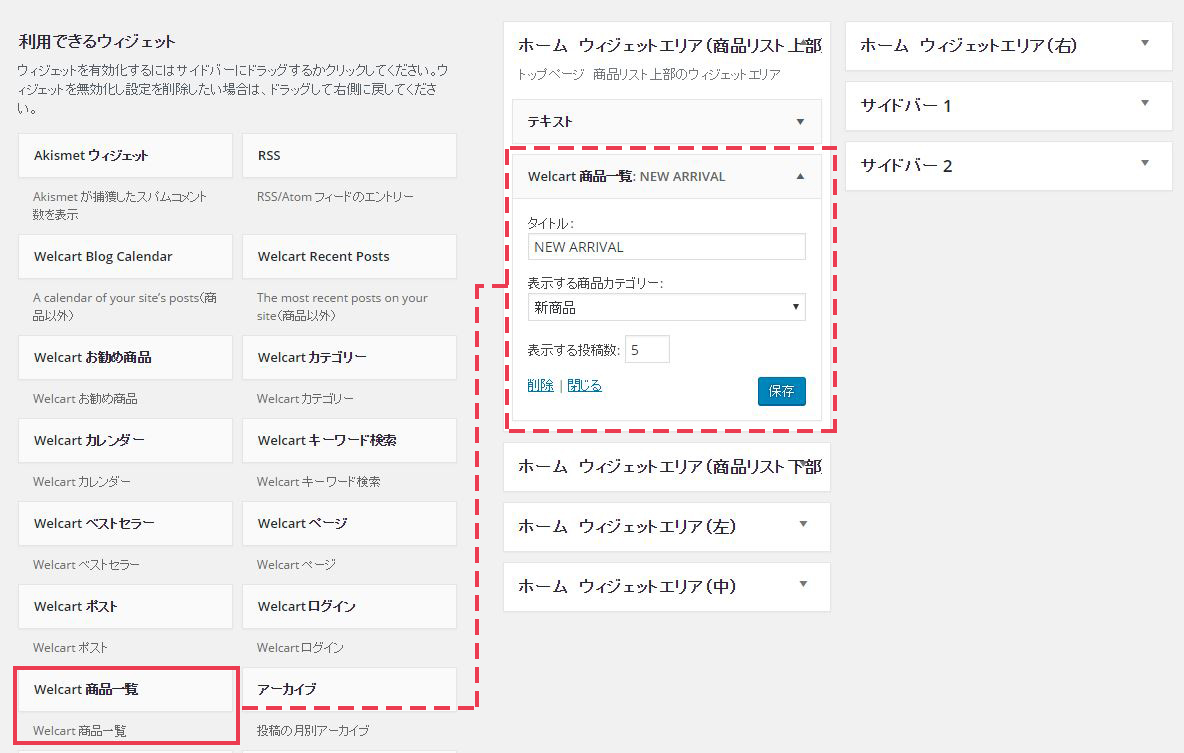The height and width of the screenshot is (753, 1184).
Task: Expand ホーム ウィジェットエリア（左） arrow
Action: click(x=803, y=524)
